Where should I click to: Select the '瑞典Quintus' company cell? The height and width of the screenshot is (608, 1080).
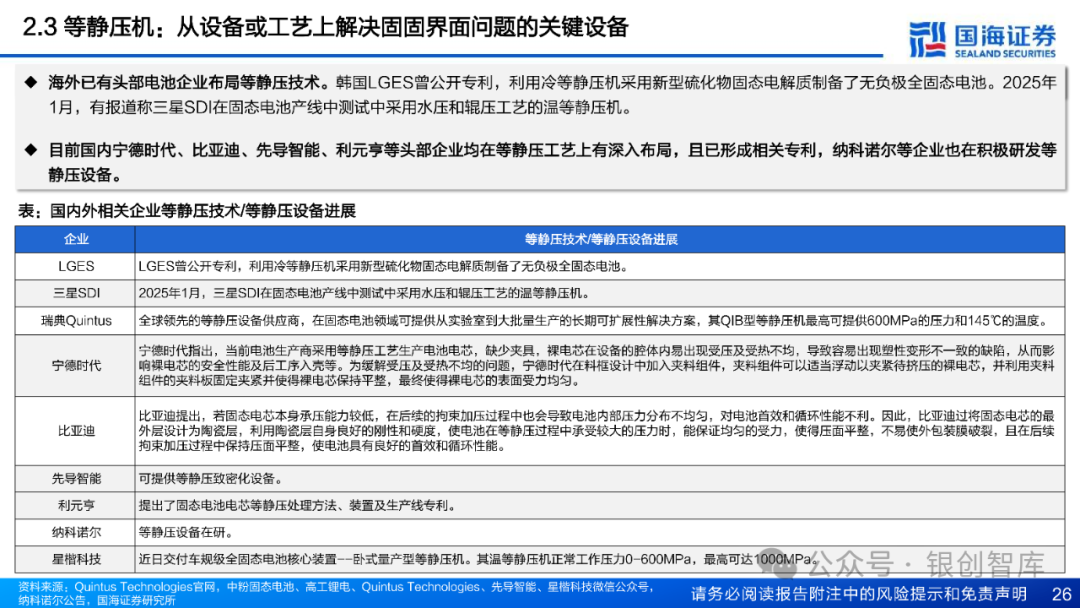coord(76,321)
